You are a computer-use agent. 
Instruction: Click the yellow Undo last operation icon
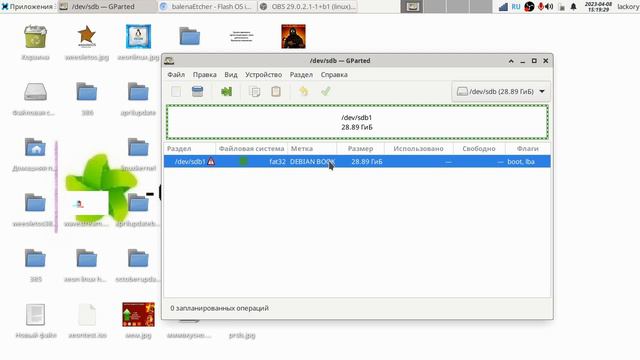[x=304, y=91]
